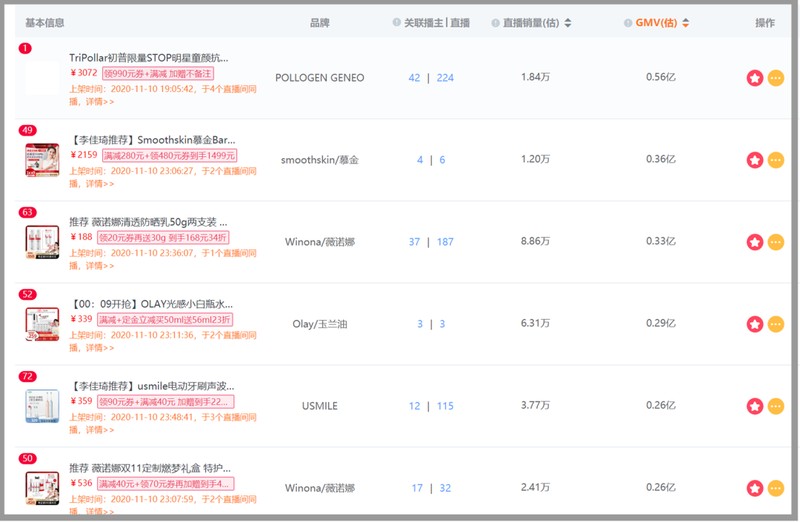Open more menu for the OLAY光感小白瓶 row
The height and width of the screenshot is (522, 800).
(776, 324)
